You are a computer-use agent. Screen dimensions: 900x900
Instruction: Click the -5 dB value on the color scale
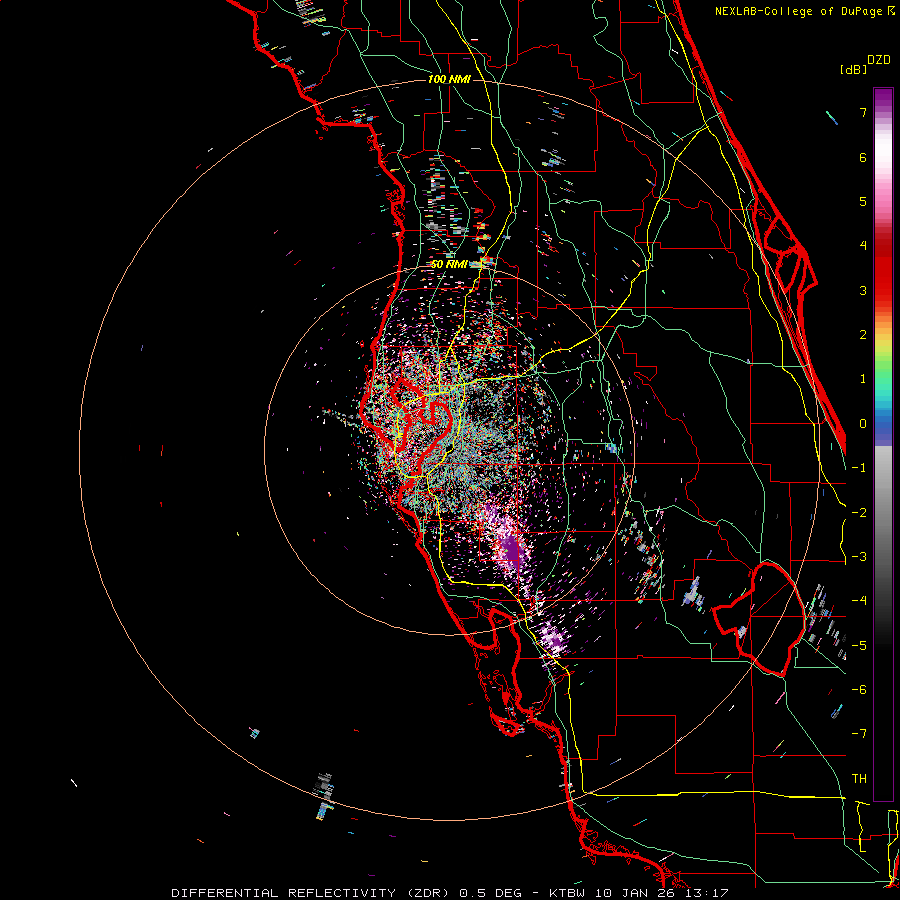click(x=859, y=645)
